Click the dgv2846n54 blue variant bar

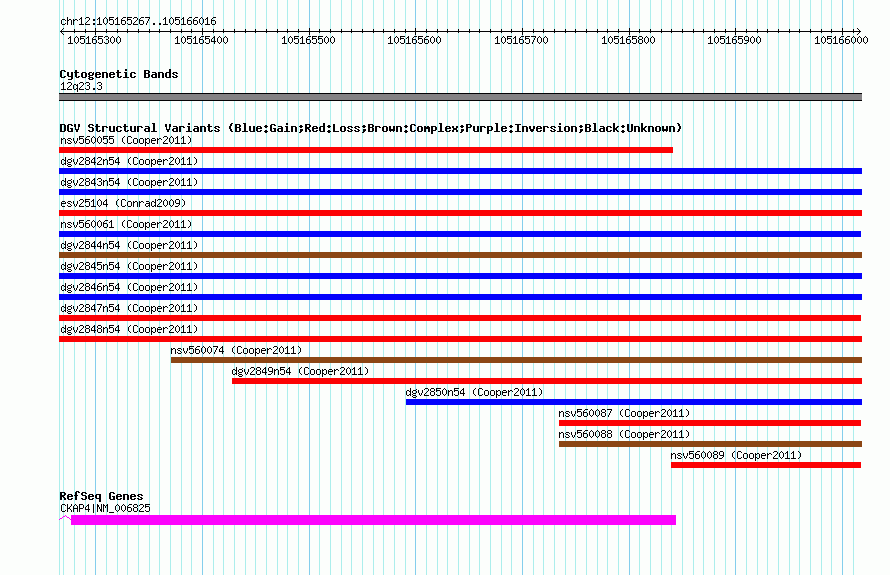click(460, 297)
